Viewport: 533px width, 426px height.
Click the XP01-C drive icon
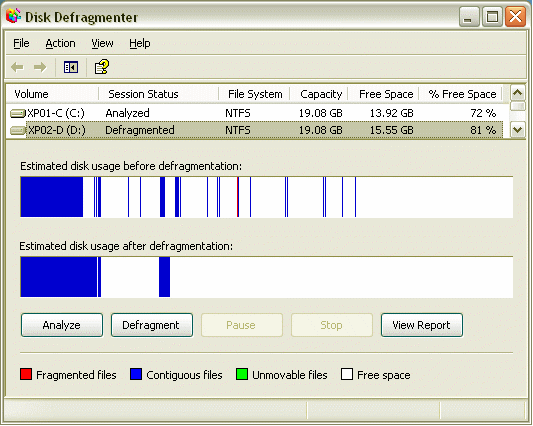[x=18, y=113]
